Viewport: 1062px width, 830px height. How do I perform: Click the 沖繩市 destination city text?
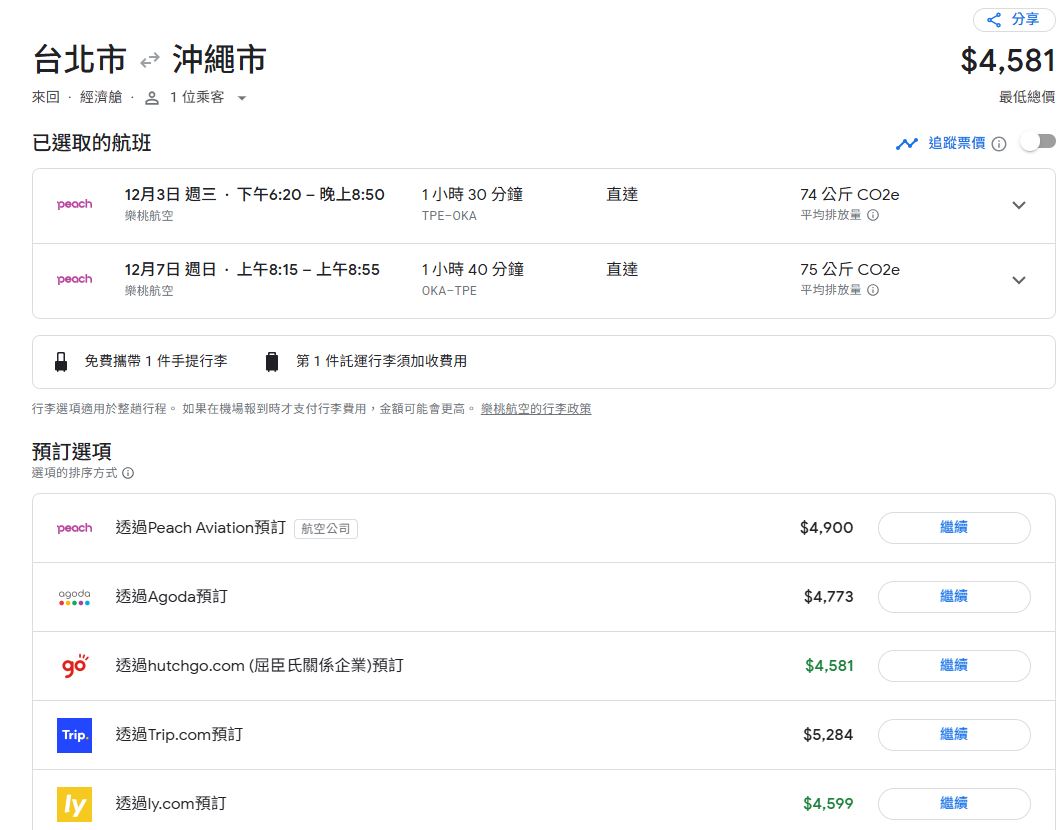[219, 60]
